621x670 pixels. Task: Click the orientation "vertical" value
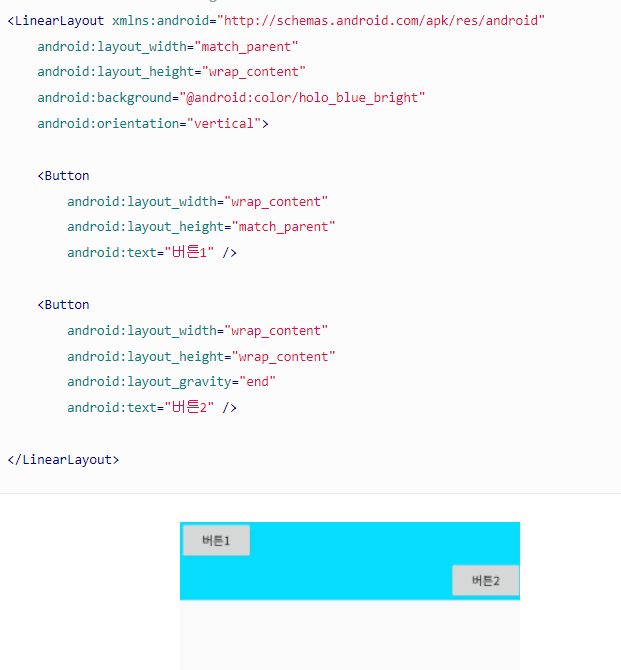pyautogui.click(x=224, y=123)
